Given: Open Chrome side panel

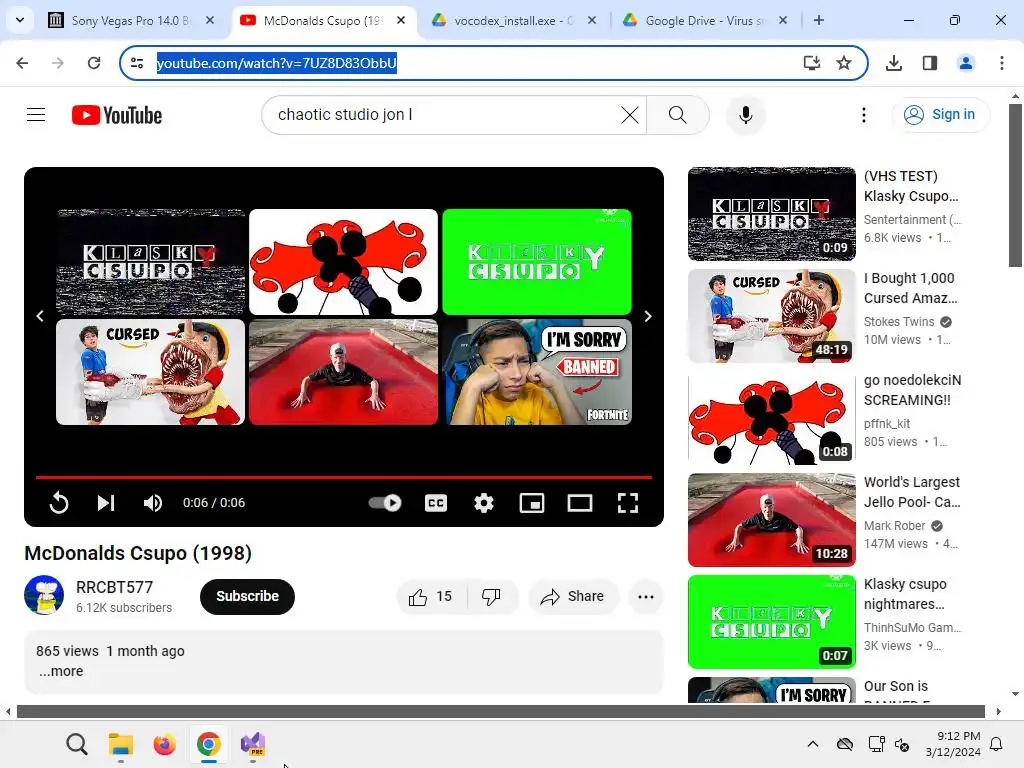Looking at the screenshot, I should click(x=930, y=63).
